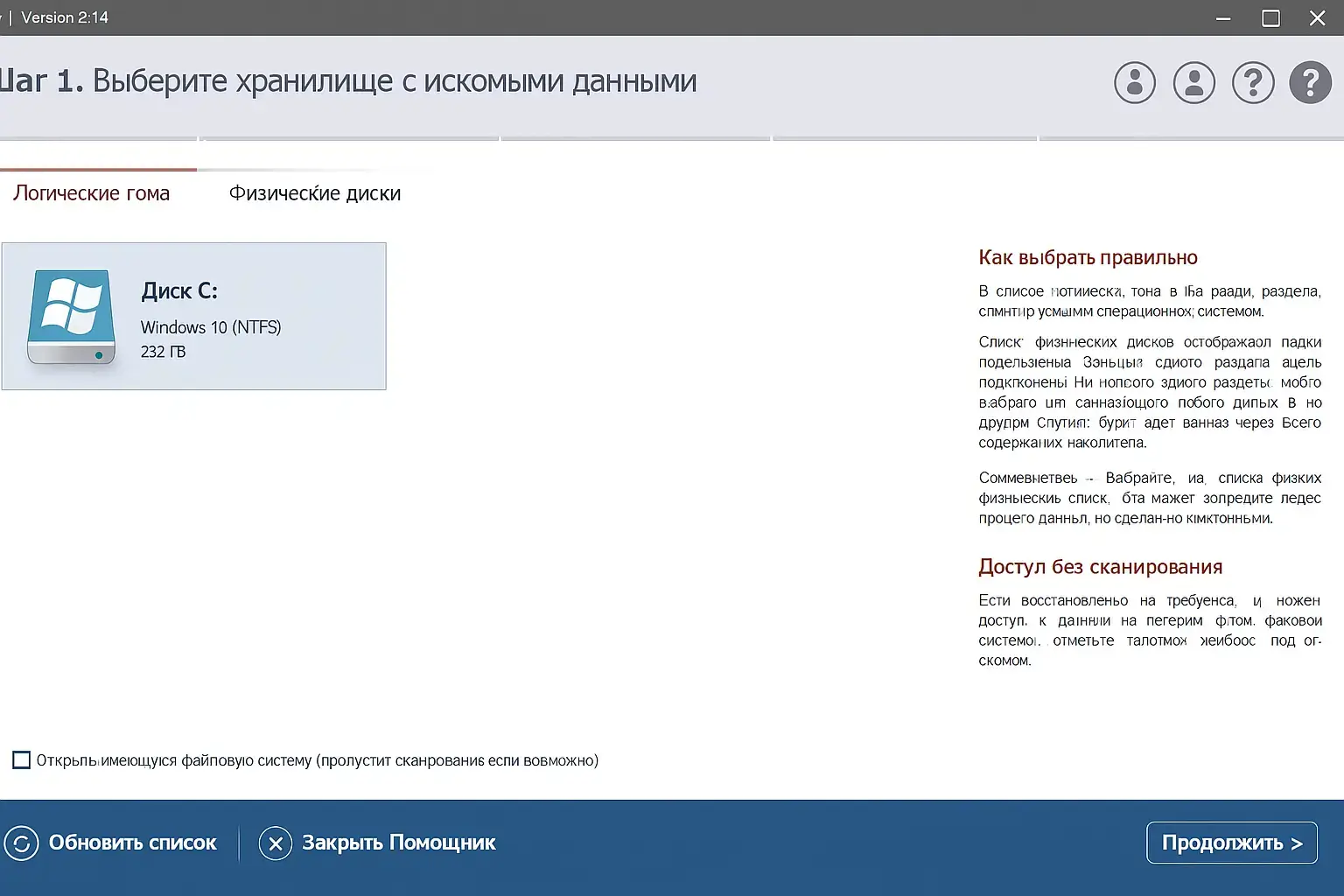Enable the 'Открыть имеющуюся файловую систему' checkbox
1344x896 pixels.
point(22,760)
